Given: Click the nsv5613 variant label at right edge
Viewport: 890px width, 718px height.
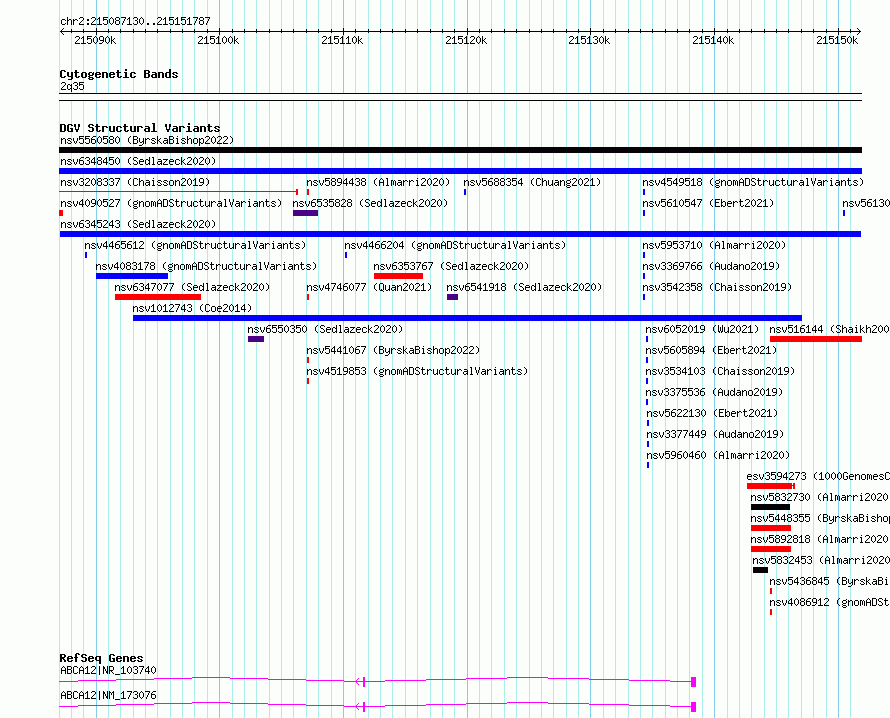Looking at the screenshot, I should tap(866, 203).
